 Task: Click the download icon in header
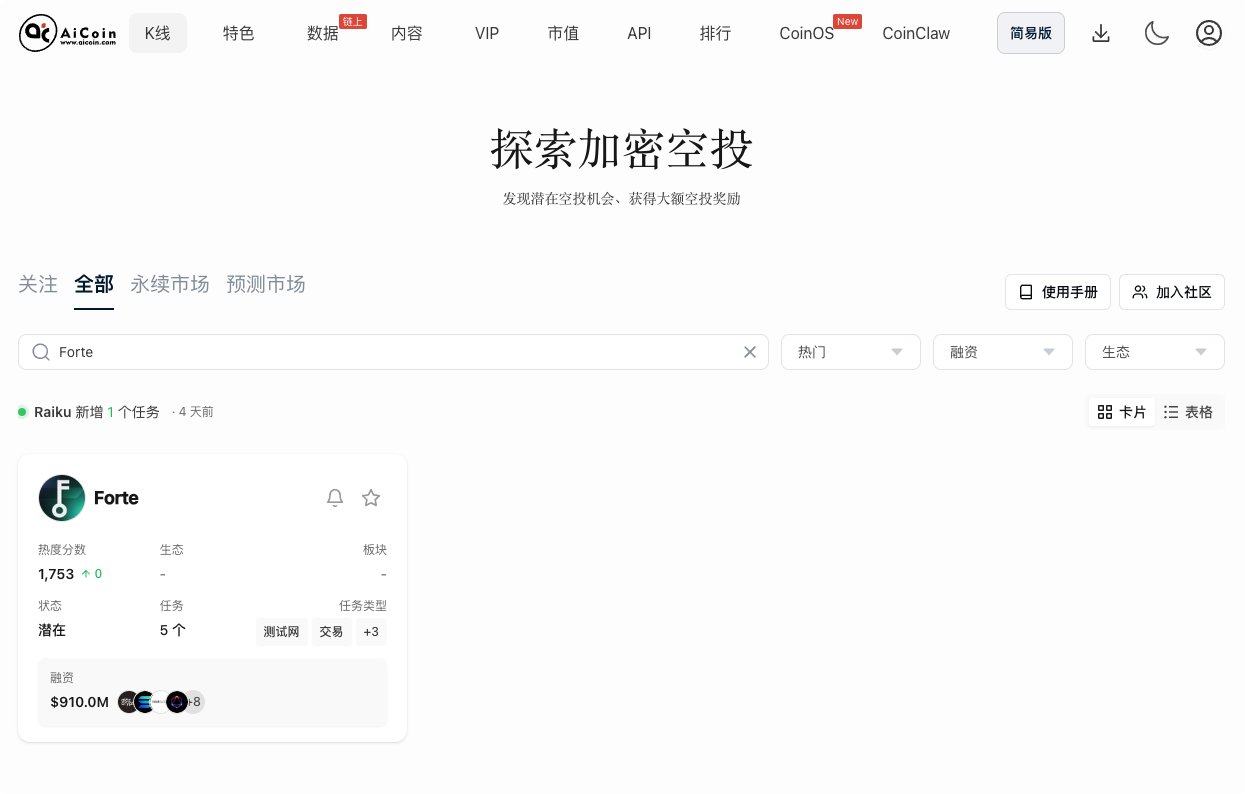click(x=1101, y=33)
